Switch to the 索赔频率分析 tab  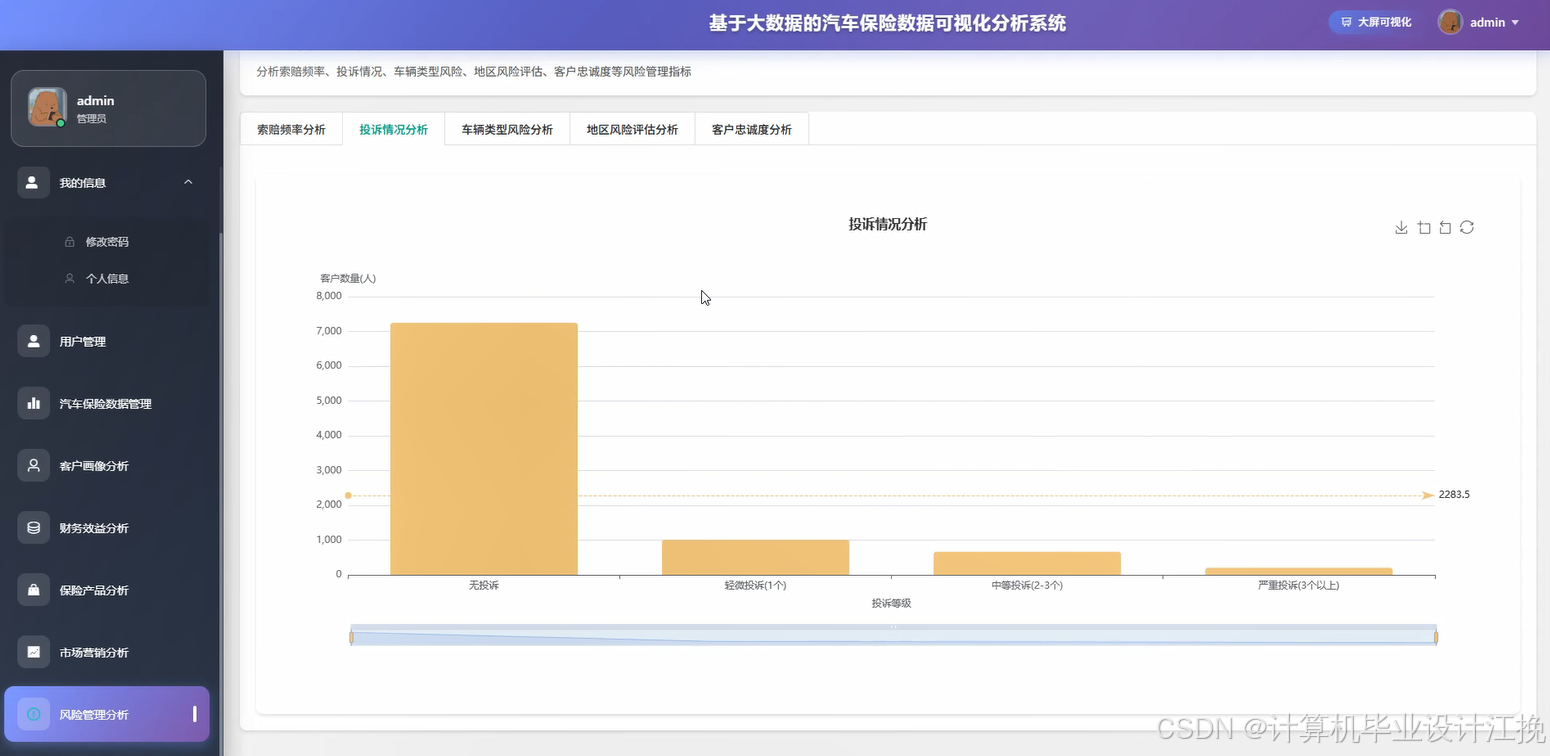coord(291,129)
